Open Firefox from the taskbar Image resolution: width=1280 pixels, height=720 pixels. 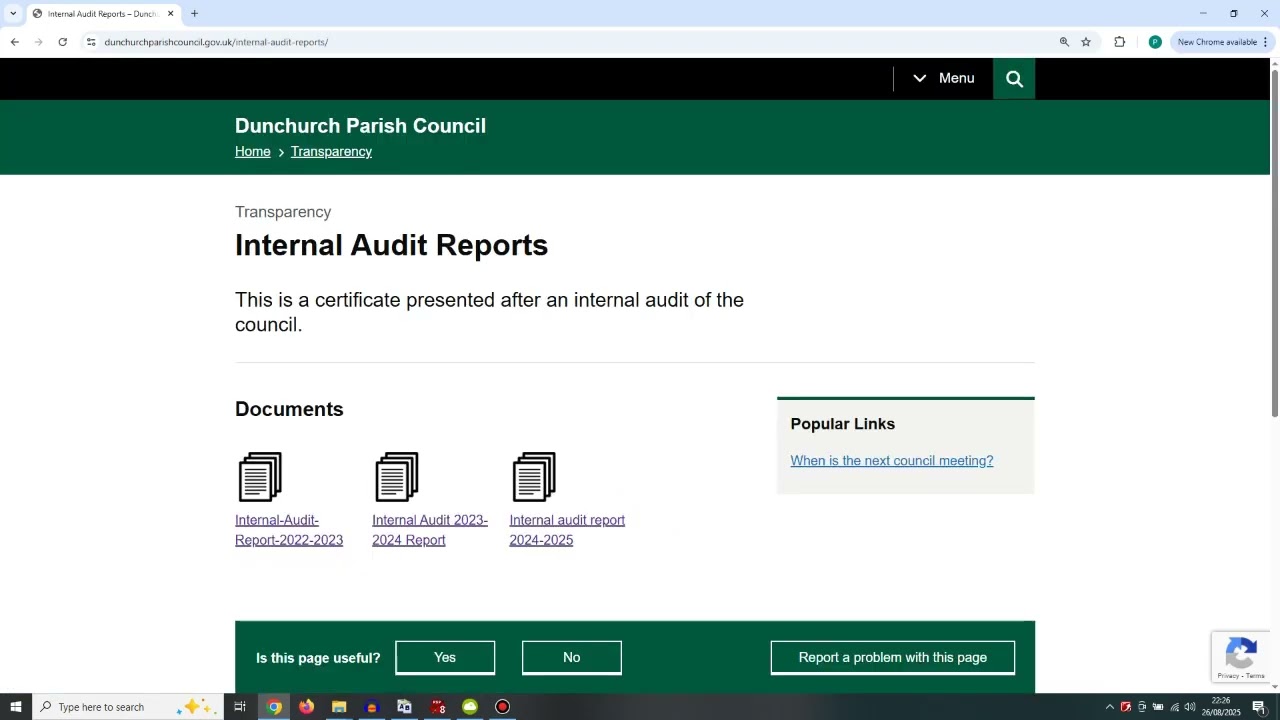click(x=306, y=707)
